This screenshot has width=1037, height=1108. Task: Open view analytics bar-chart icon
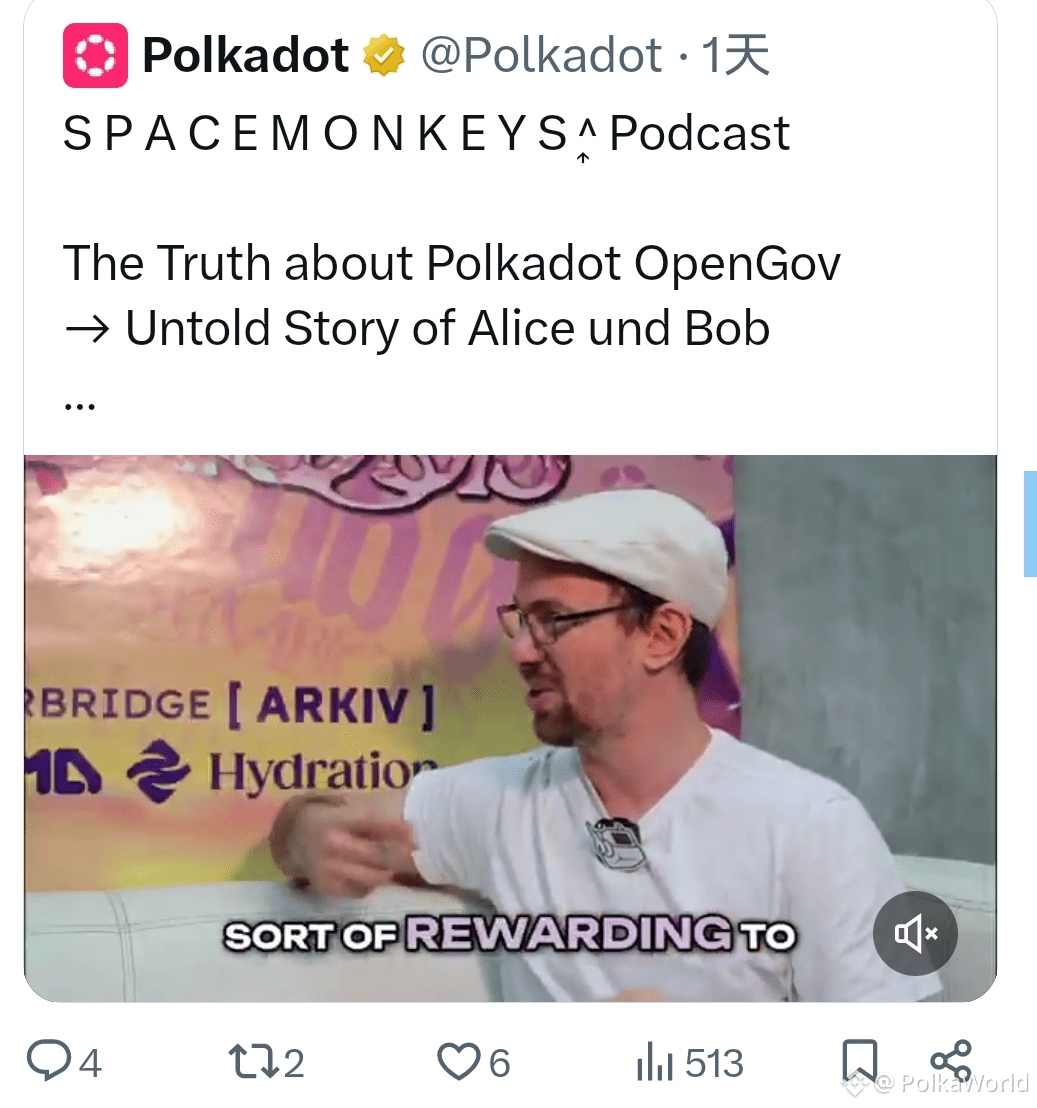tap(654, 1063)
